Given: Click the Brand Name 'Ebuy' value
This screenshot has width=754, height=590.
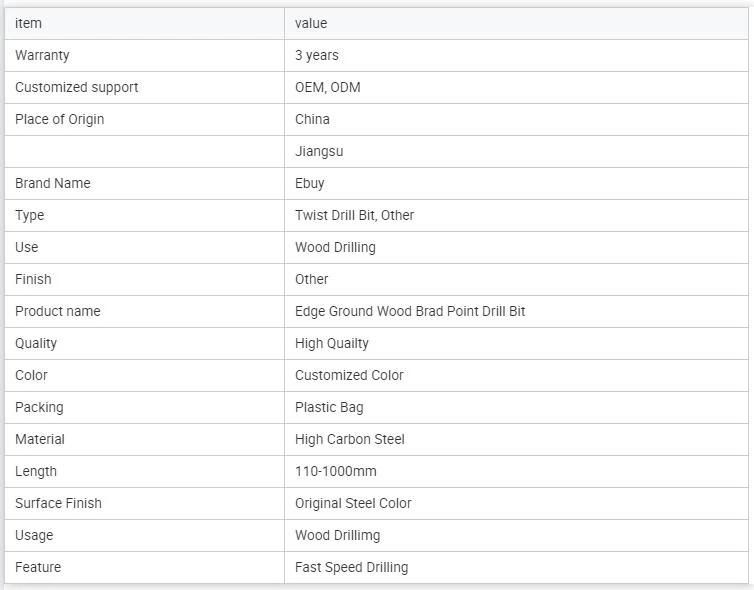Looking at the screenshot, I should coord(310,183).
